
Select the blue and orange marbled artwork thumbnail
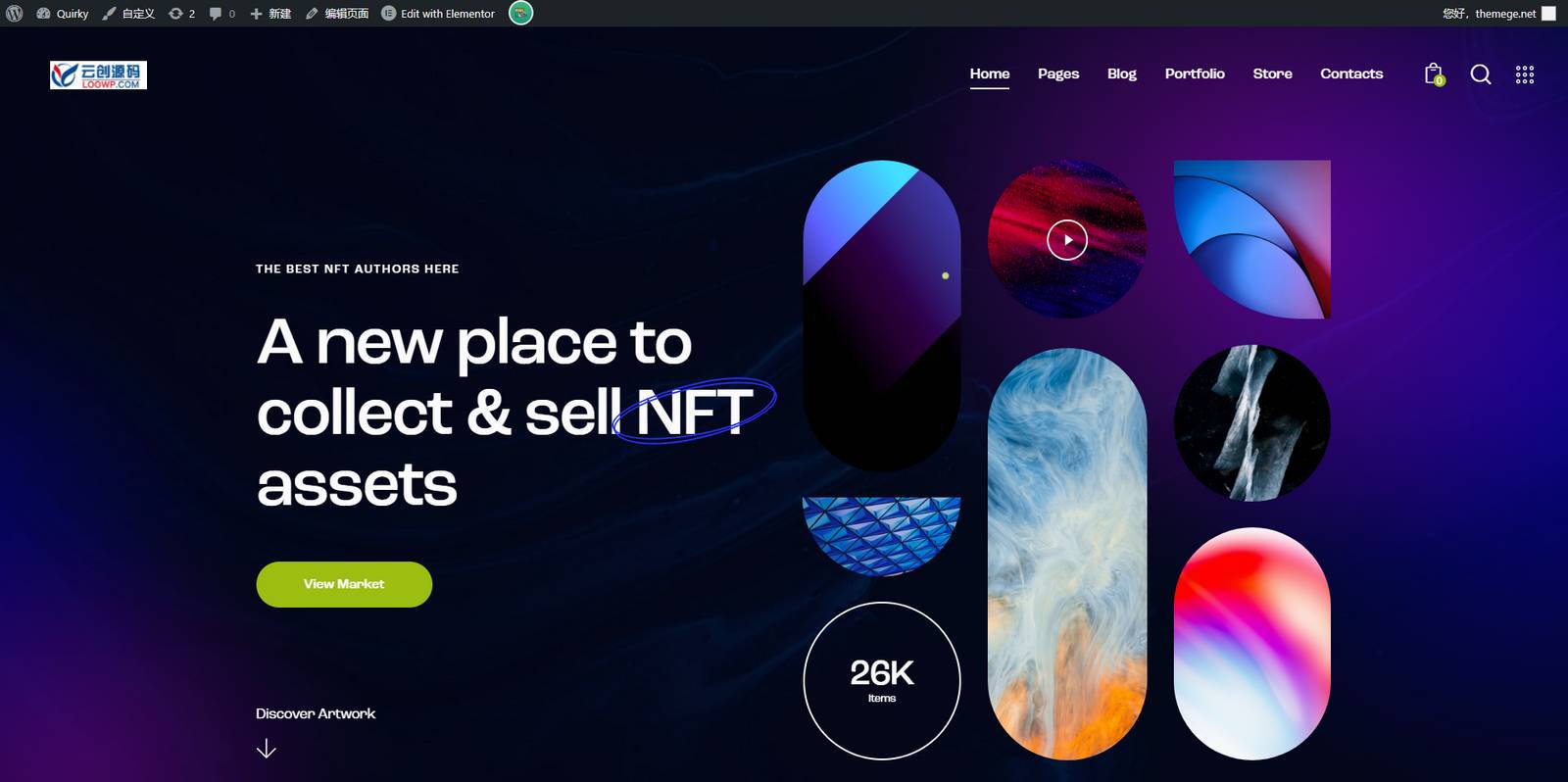coord(1067,554)
